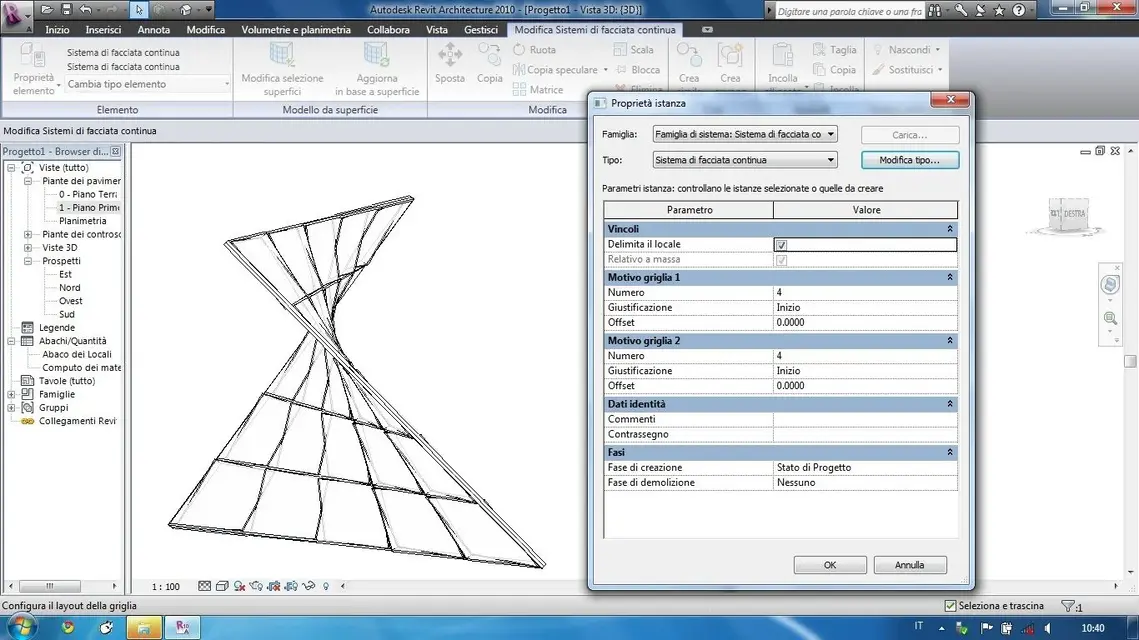Open the Tipo dropdown

tap(745, 160)
